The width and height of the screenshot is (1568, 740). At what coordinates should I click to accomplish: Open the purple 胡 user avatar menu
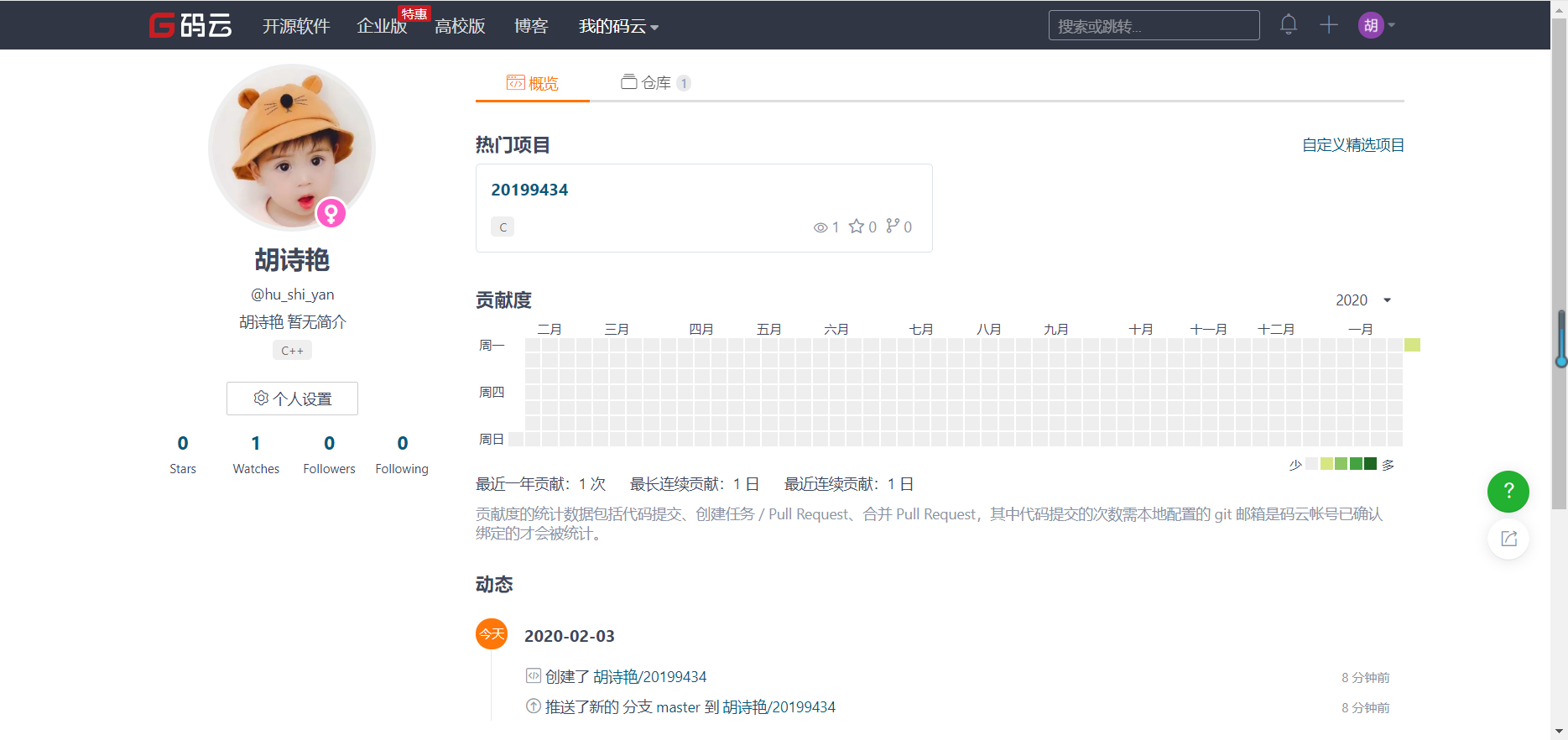[x=1376, y=25]
